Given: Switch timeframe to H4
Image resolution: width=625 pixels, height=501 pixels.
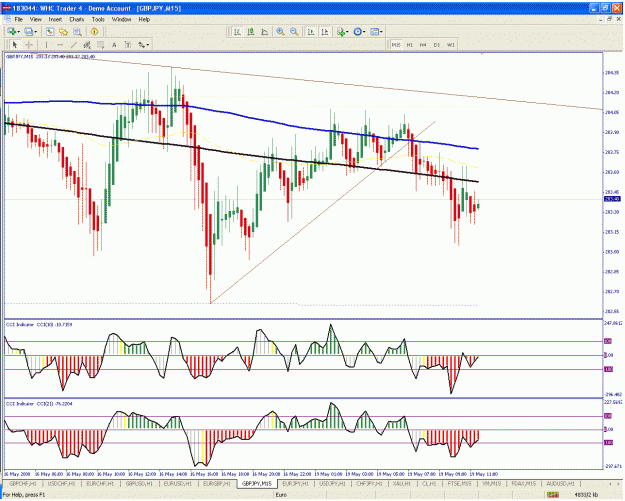Looking at the screenshot, I should pyautogui.click(x=423, y=45).
